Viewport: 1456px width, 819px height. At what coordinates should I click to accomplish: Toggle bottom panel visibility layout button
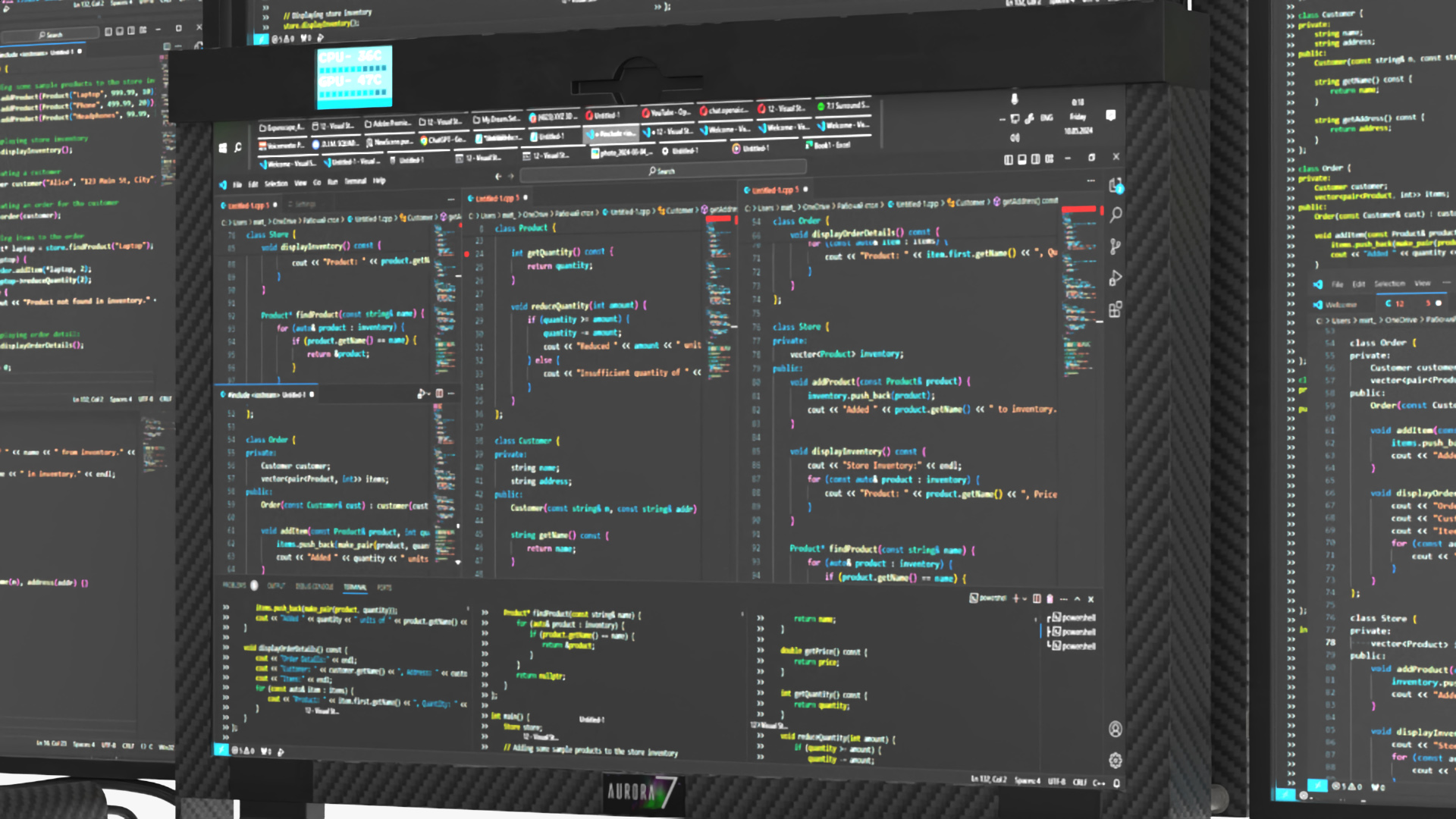1022,159
